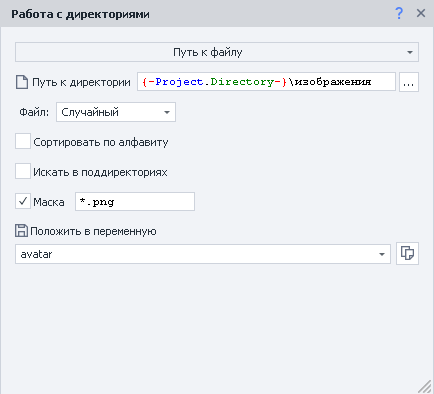434x394 pixels.
Task: Click the copy variable icon next to avatar
Action: (407, 254)
